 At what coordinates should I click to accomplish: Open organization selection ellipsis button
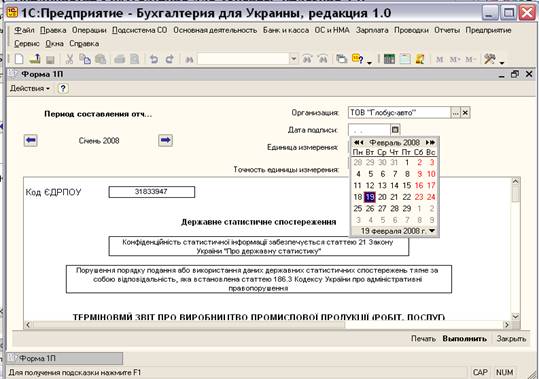[455, 112]
